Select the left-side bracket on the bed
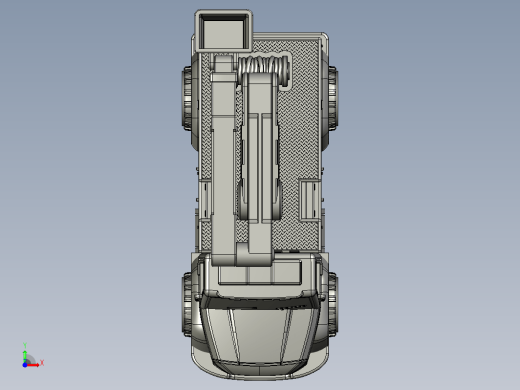 pos(205,200)
